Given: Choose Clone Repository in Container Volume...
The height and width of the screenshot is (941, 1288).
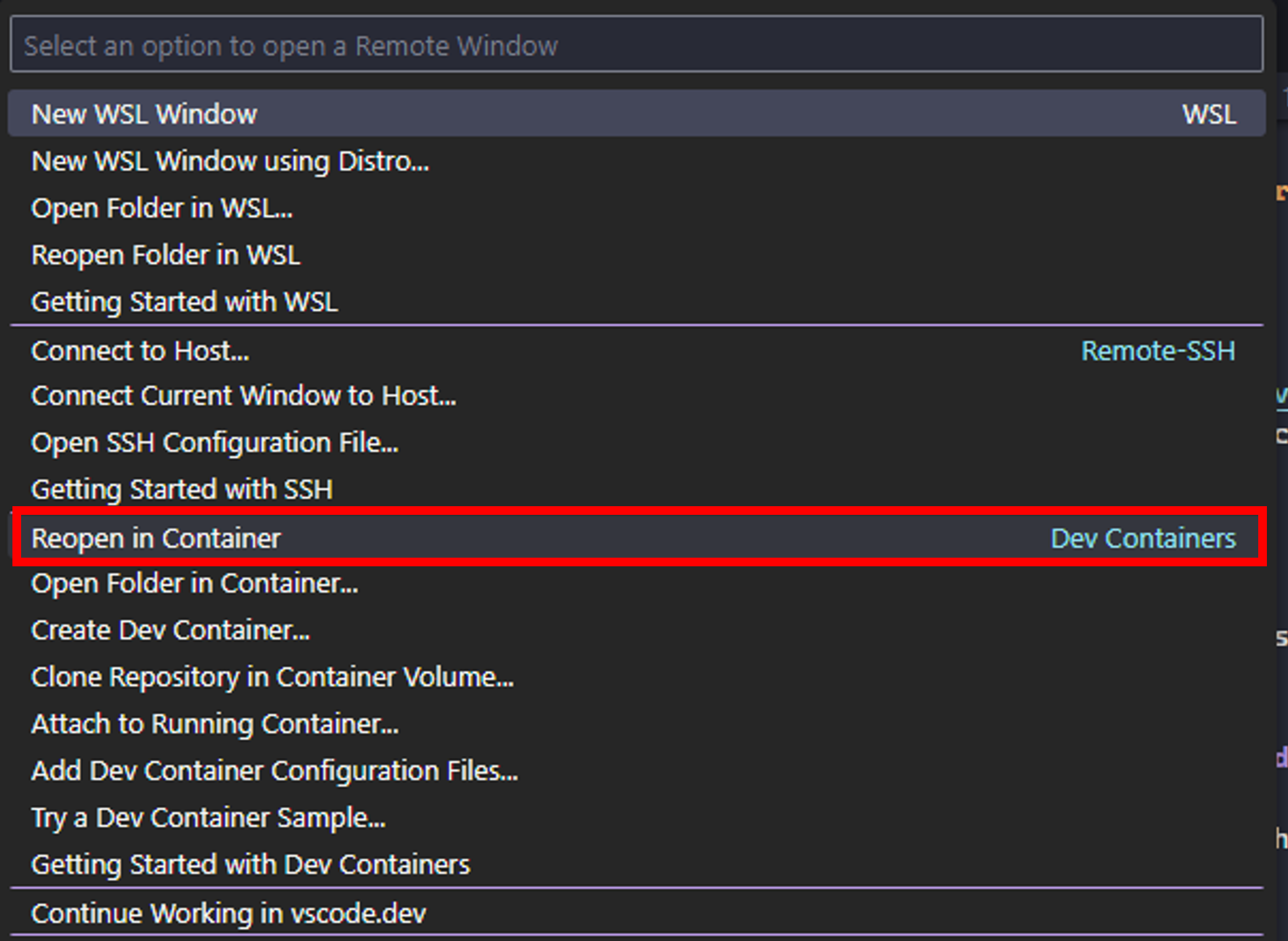Looking at the screenshot, I should tap(637, 677).
